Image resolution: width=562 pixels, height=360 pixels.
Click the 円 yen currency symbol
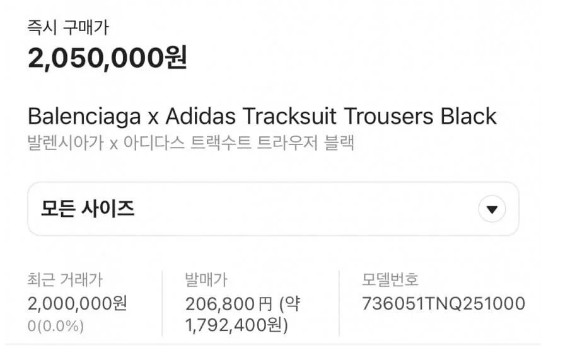(265, 304)
